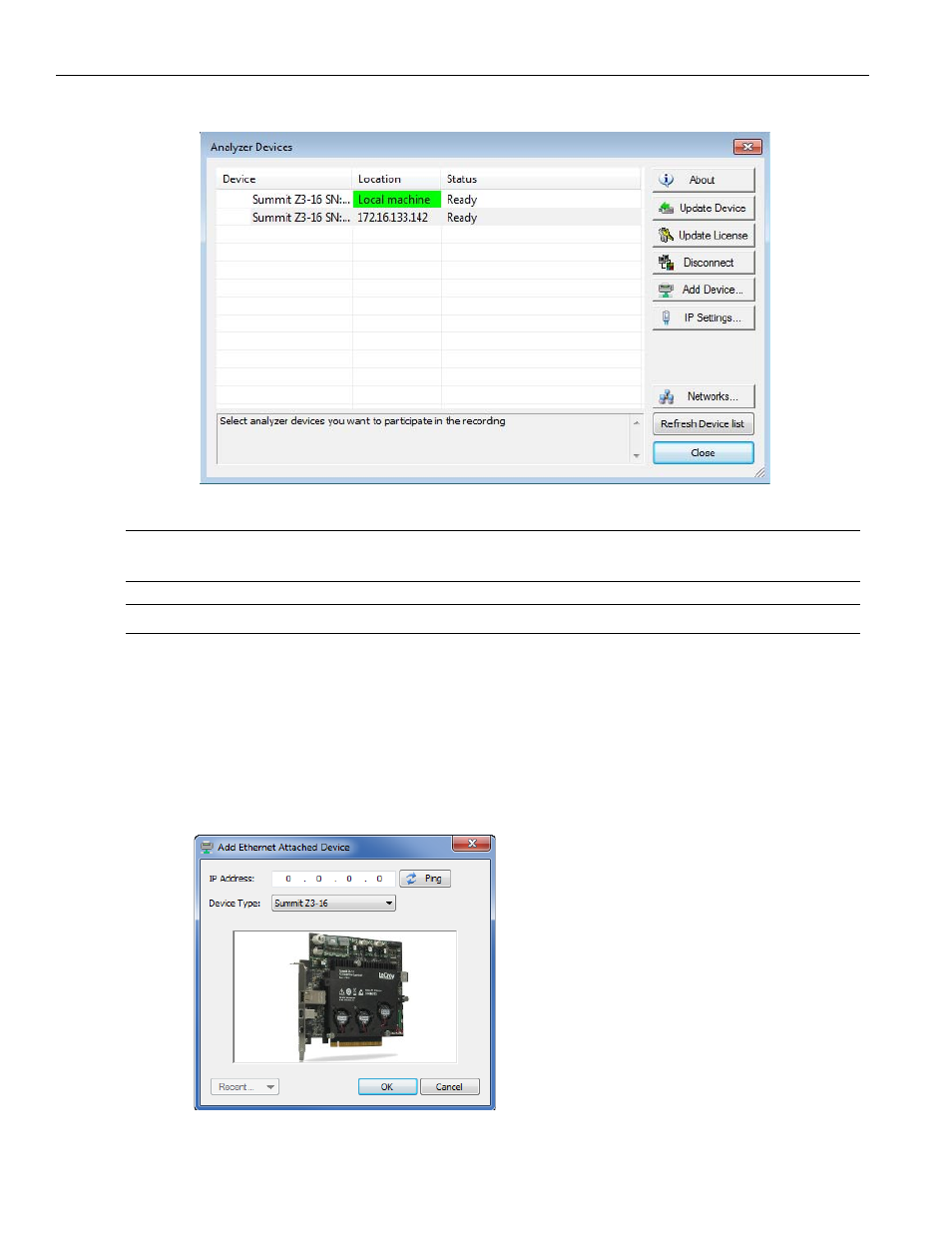
Task: Select the Summit Z3-16 172.16.133.142 row
Action: click(x=429, y=218)
